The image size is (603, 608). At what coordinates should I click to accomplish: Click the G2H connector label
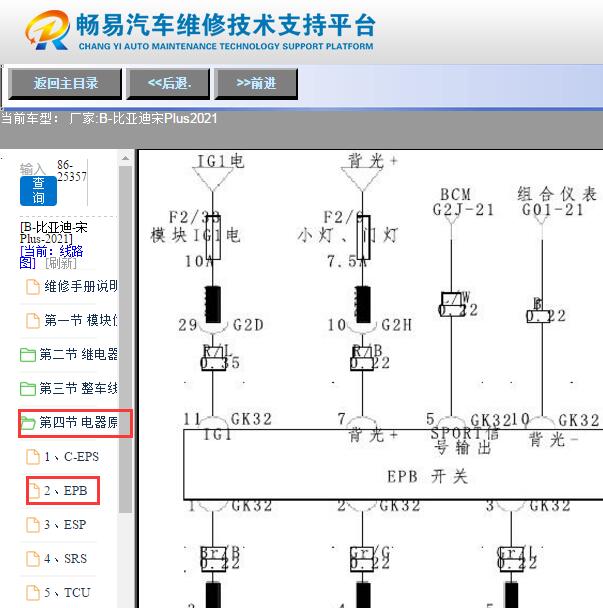(396, 325)
